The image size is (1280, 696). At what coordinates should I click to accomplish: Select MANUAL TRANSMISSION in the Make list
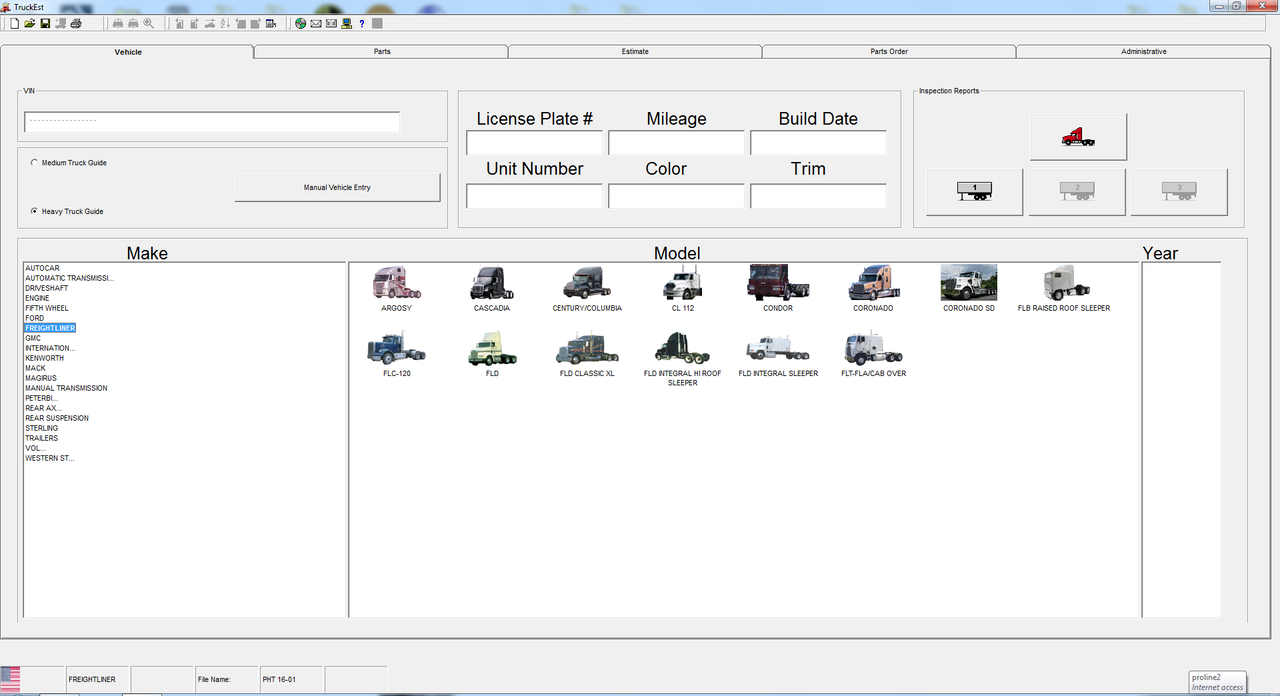tap(66, 388)
